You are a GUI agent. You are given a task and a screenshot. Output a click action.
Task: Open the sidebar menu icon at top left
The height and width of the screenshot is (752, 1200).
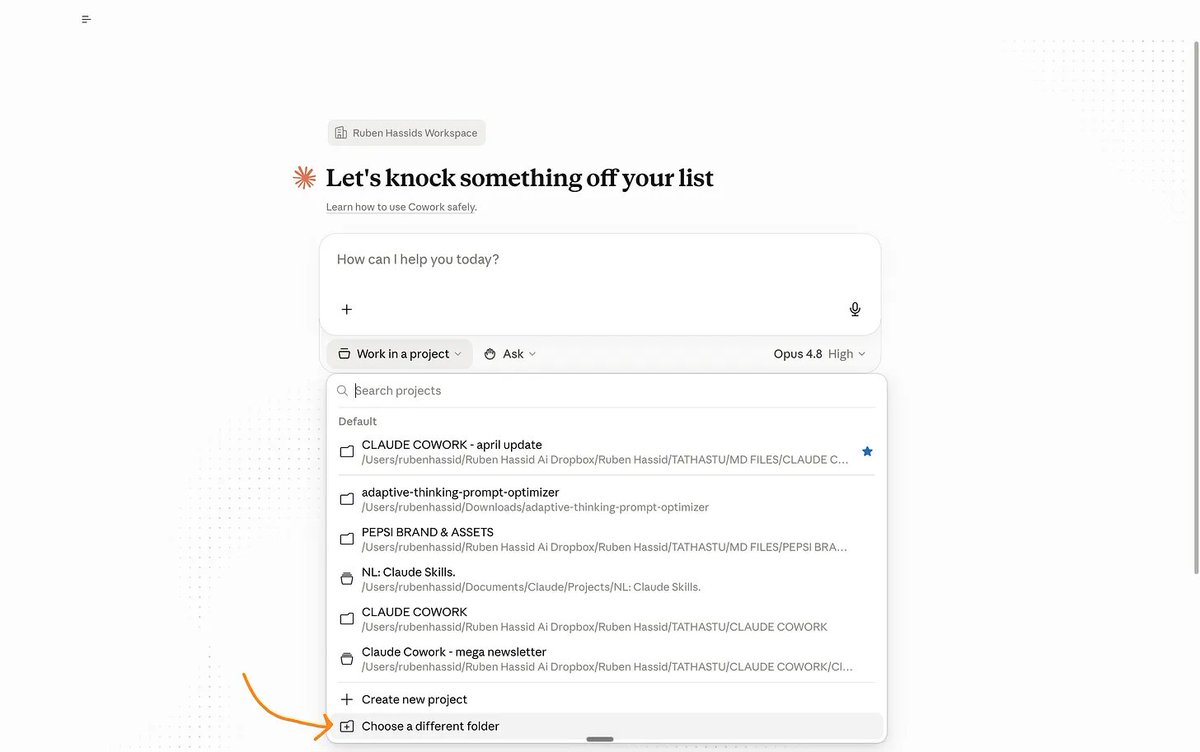point(87,19)
